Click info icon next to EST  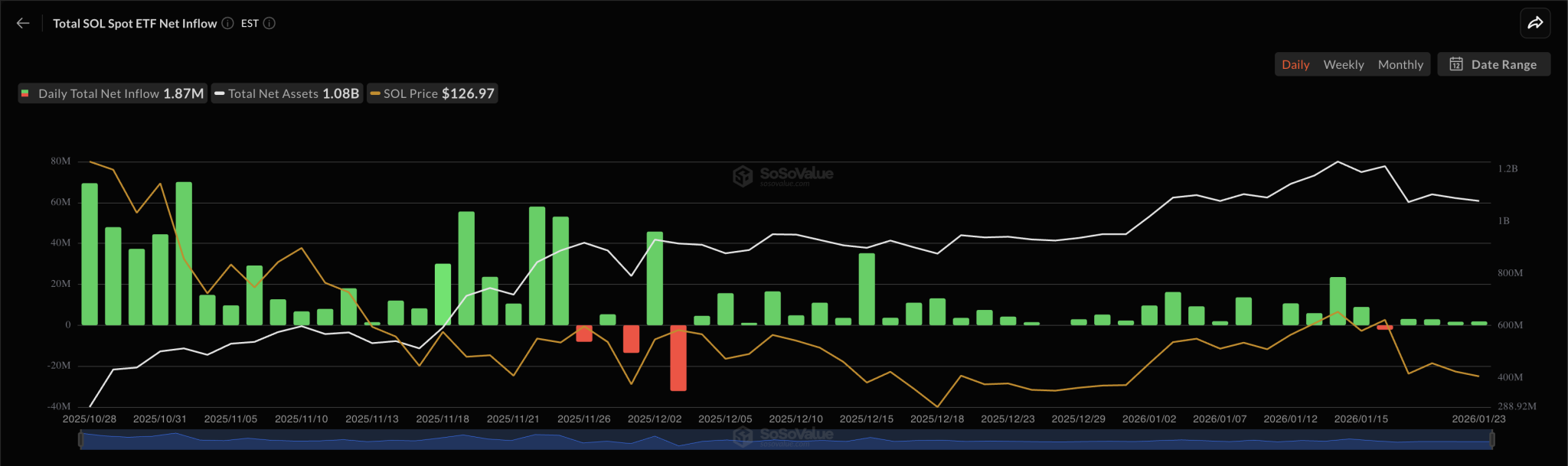[269, 23]
